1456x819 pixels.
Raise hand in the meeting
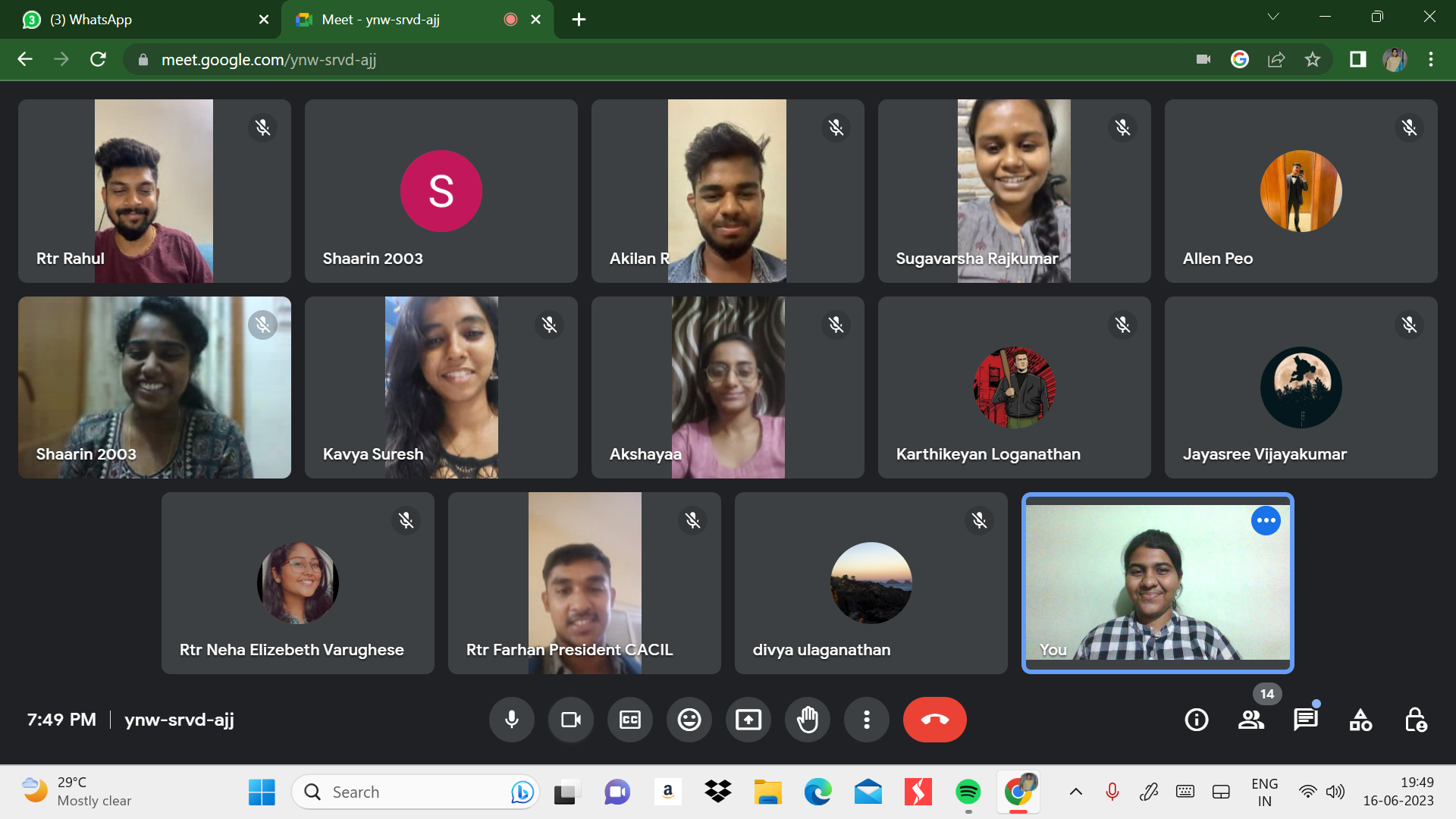coord(808,720)
